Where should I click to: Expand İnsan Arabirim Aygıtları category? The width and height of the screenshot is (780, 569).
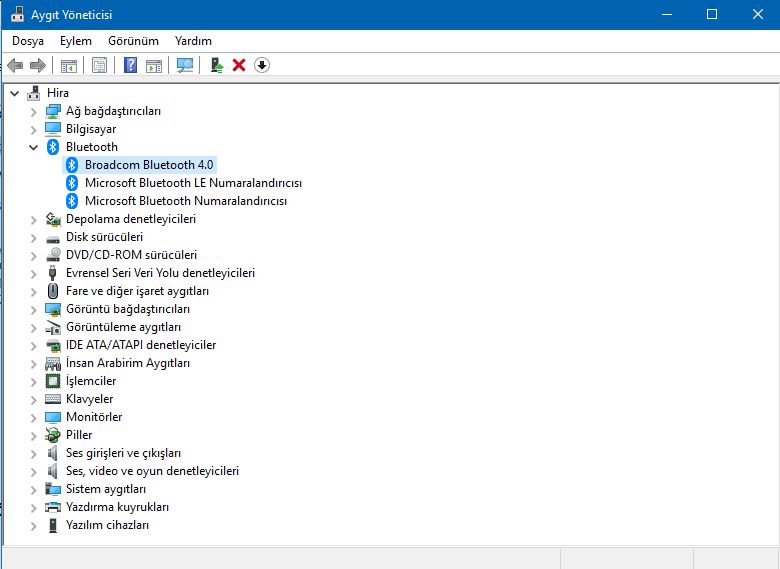[33, 364]
